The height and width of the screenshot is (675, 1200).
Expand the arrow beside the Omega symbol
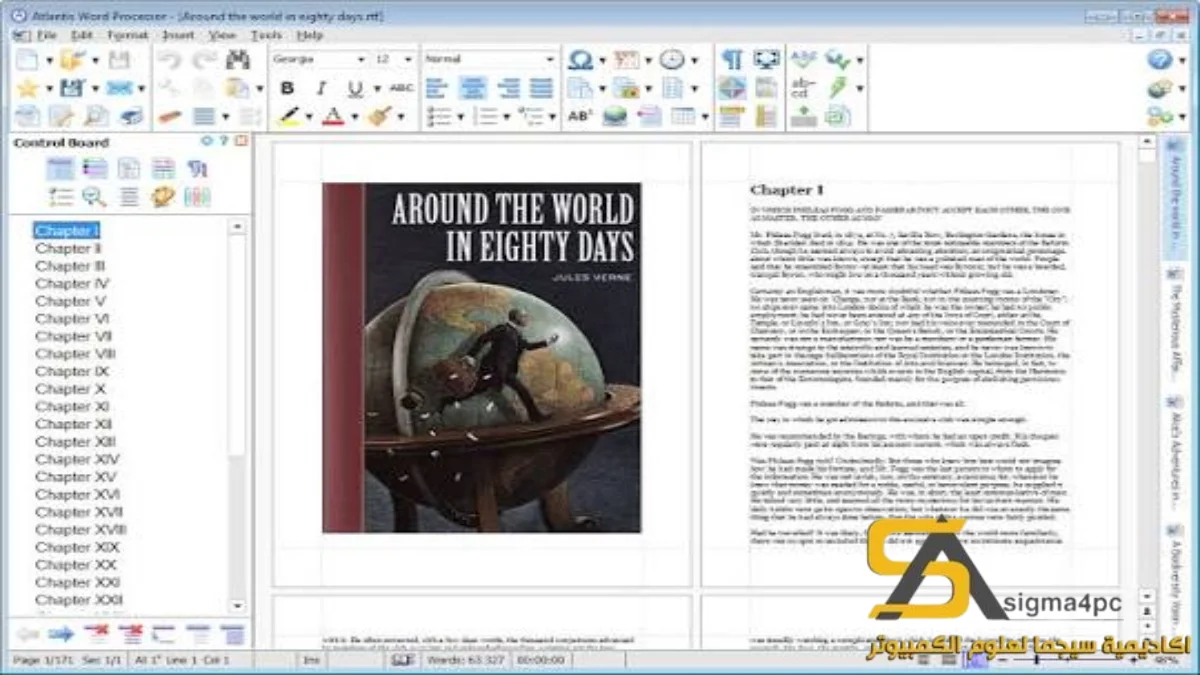point(602,60)
